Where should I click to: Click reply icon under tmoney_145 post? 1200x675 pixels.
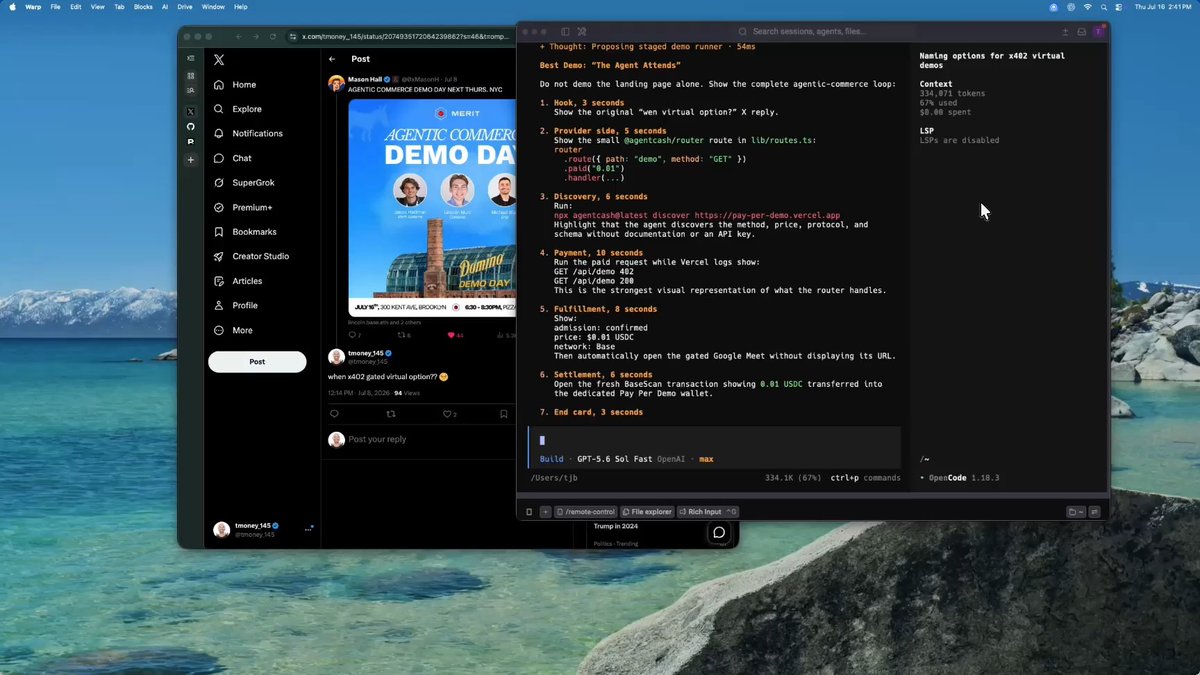pos(334,413)
